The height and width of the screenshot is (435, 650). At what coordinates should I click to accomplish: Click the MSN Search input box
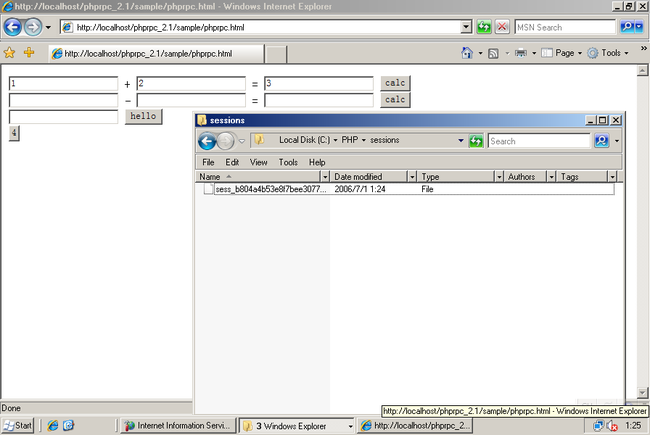coord(565,27)
